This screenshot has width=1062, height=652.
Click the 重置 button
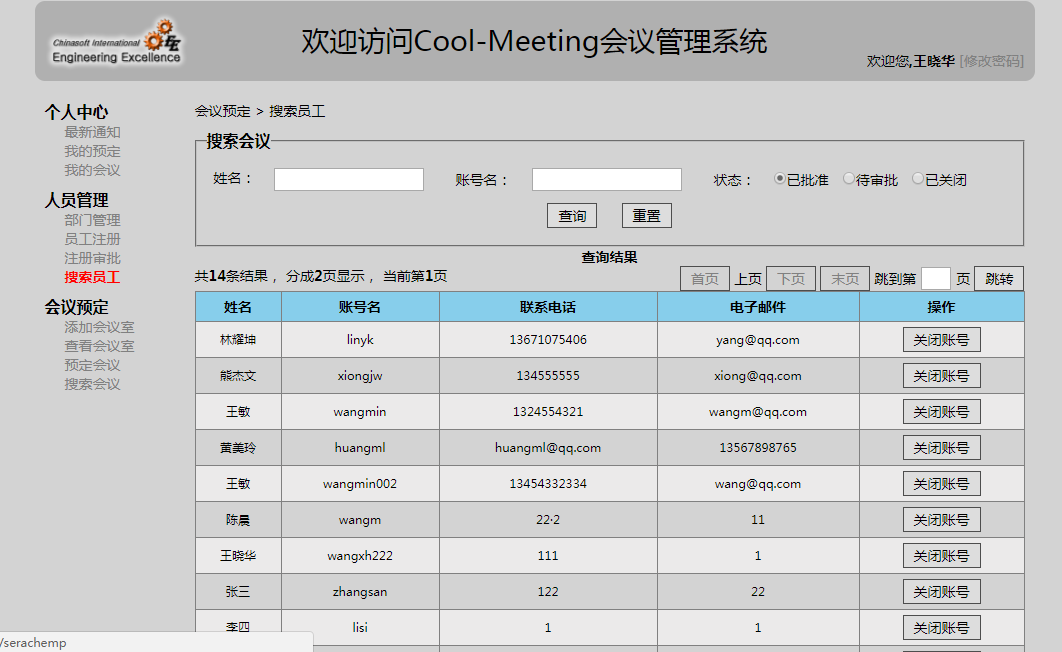point(647,215)
